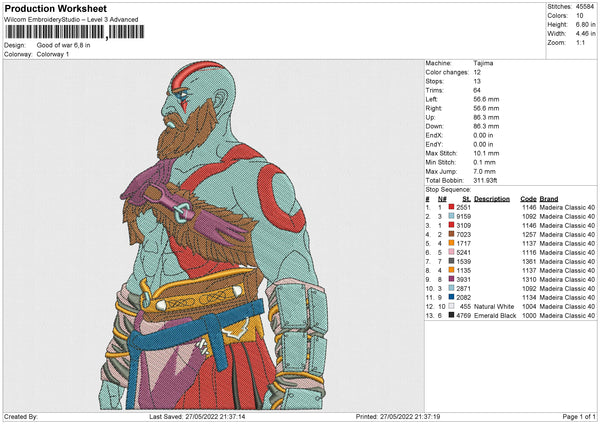Select the Trims value '64'
The image size is (600, 424).
click(x=477, y=90)
